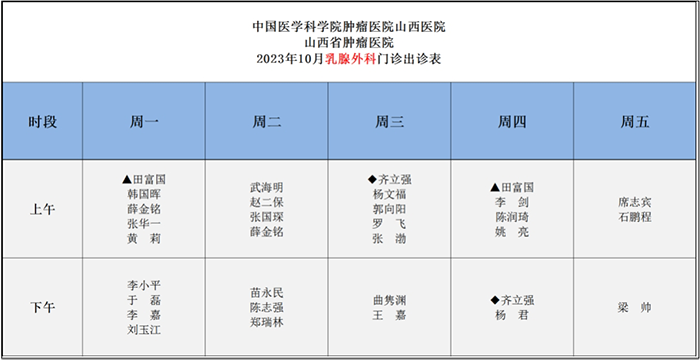The height and width of the screenshot is (360, 700).
Task: Select the name 李 剑
Action: [x=512, y=202]
